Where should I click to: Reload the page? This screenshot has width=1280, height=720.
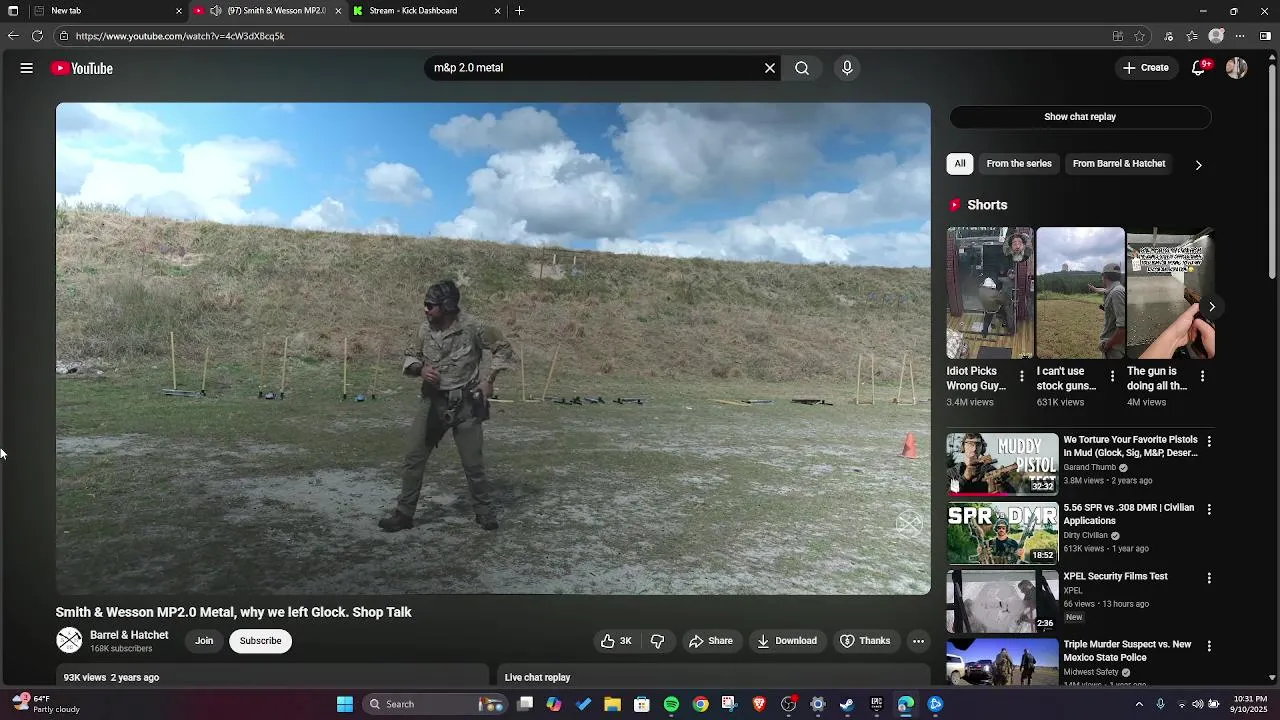coord(37,36)
